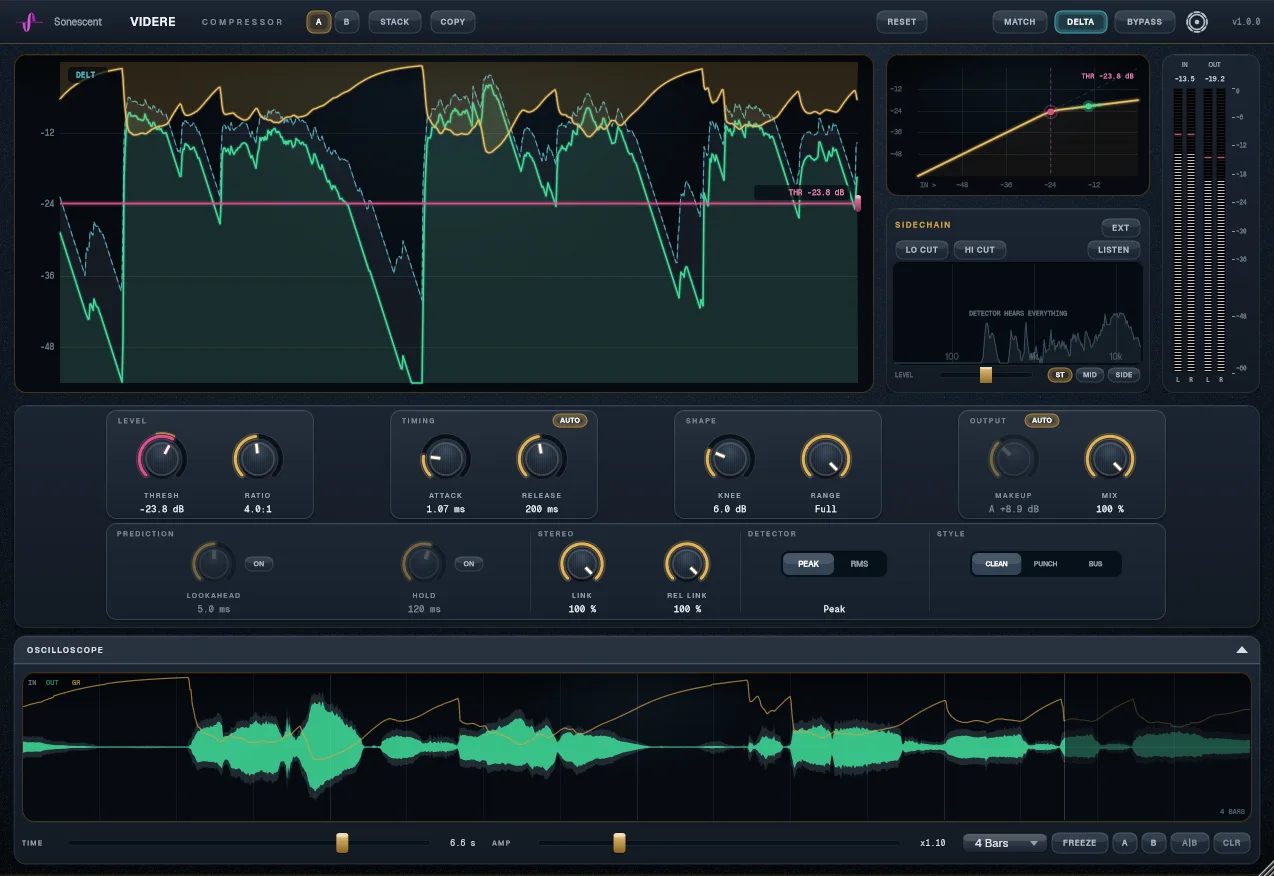The height and width of the screenshot is (876, 1274).
Task: Click the REL LINK knob
Action: (x=687, y=564)
